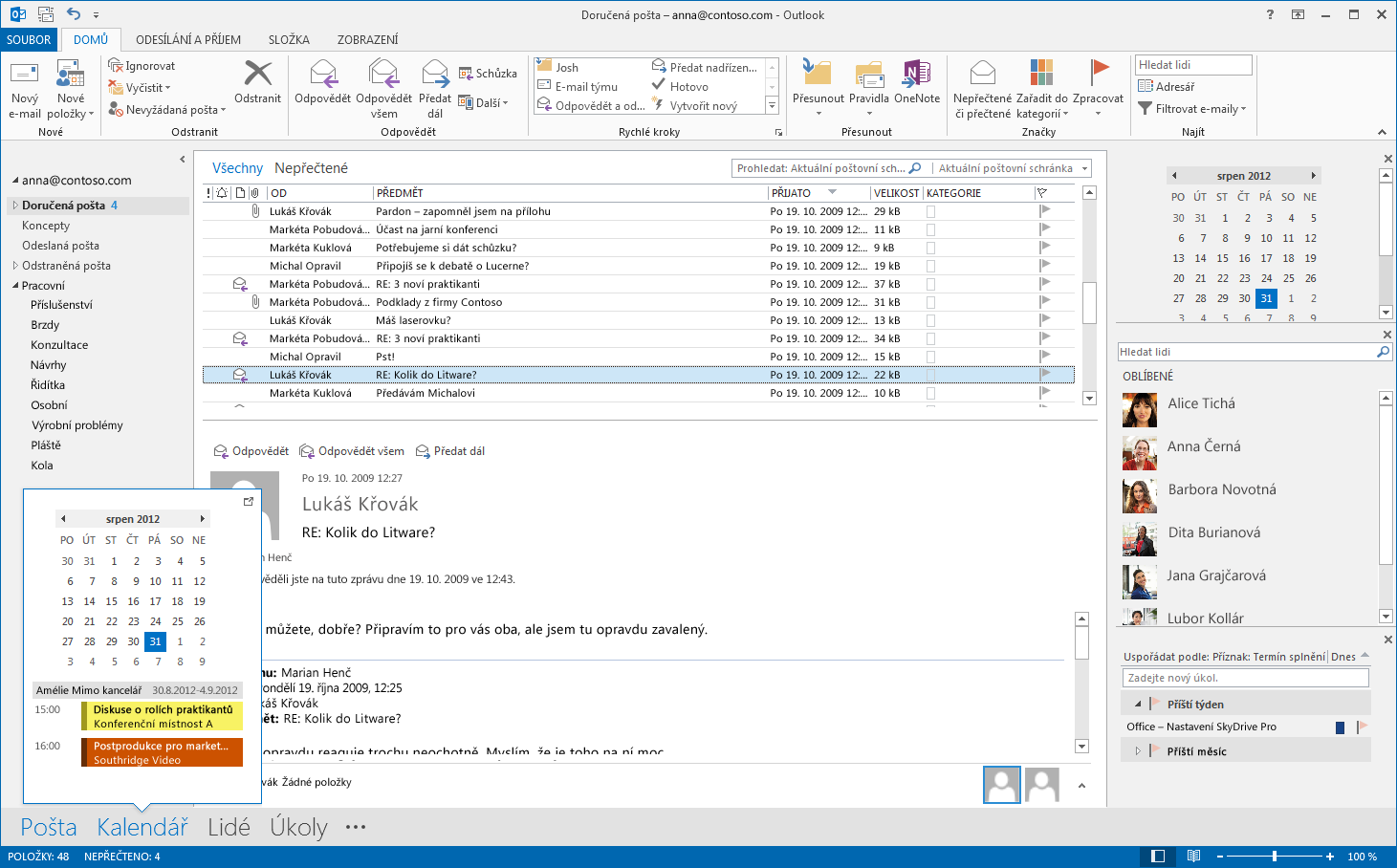Create a new e-mail with Nový e-mail

pyautogui.click(x=25, y=90)
